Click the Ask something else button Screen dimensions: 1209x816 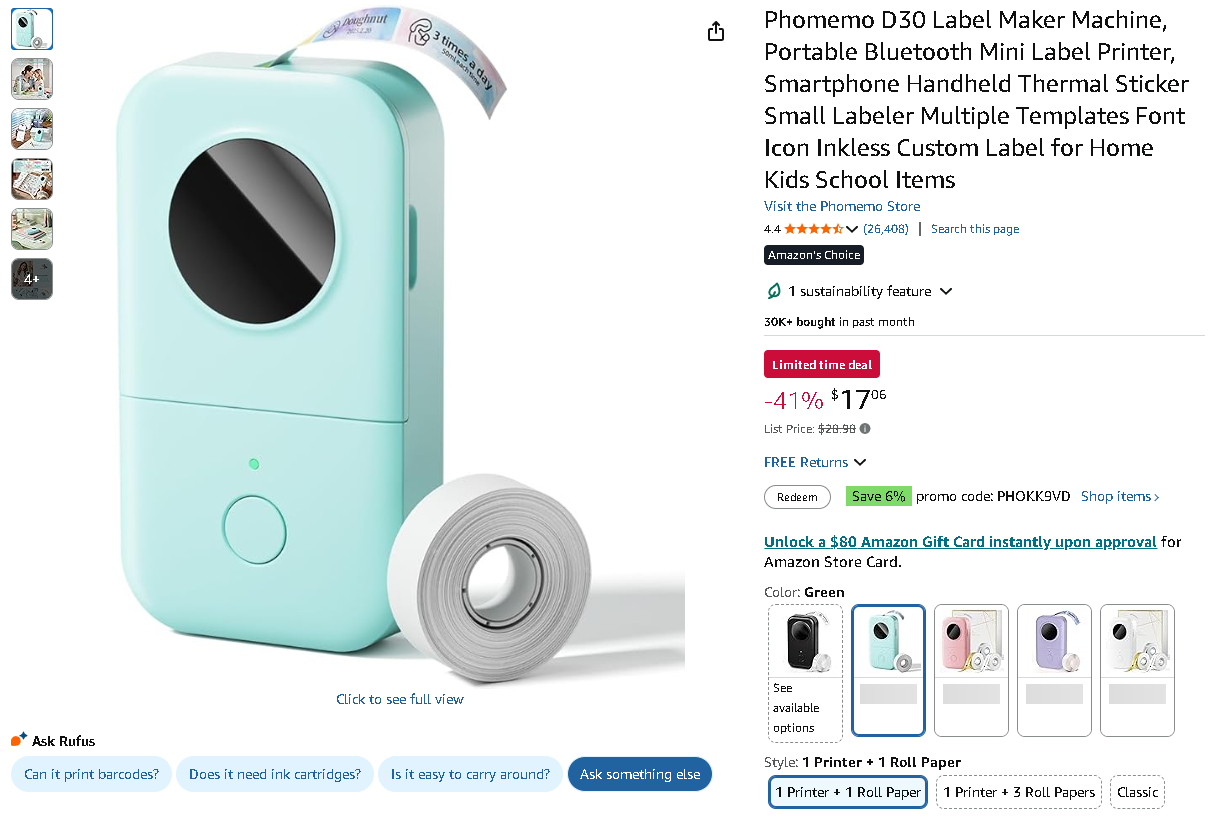640,774
